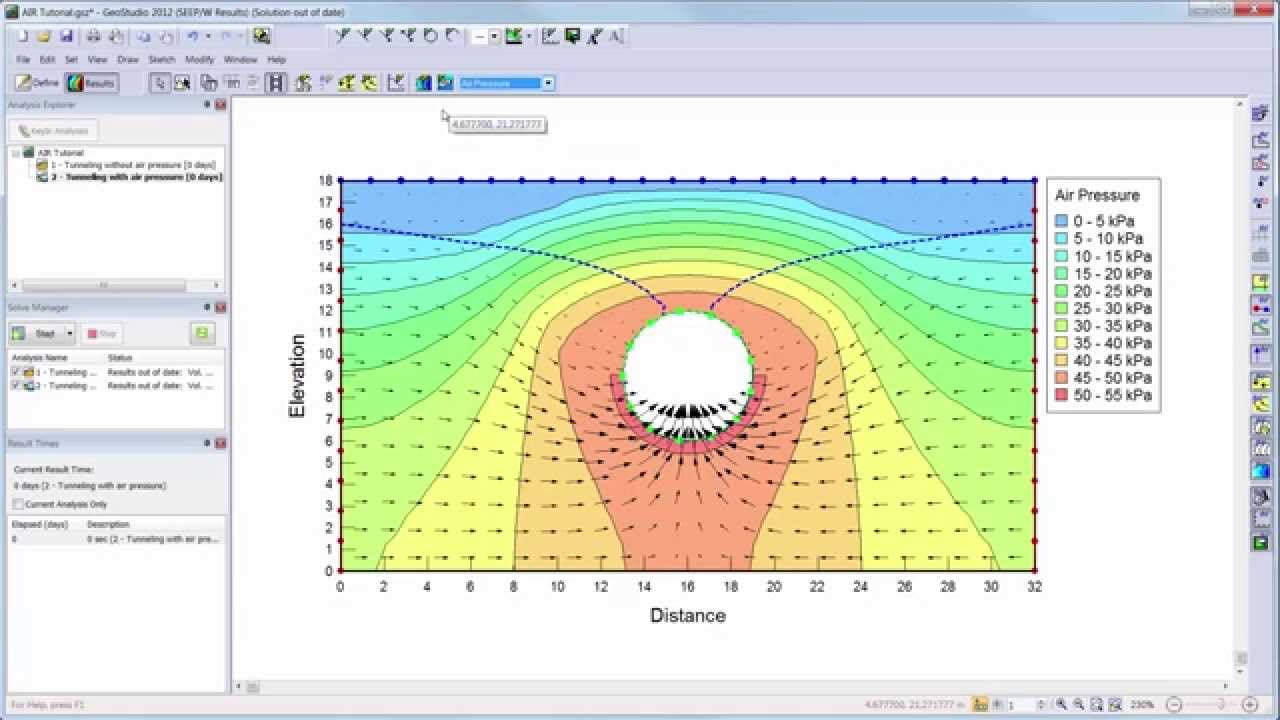The width and height of the screenshot is (1280, 720).
Task: Click the zoom slider minus button
Action: (1175, 705)
